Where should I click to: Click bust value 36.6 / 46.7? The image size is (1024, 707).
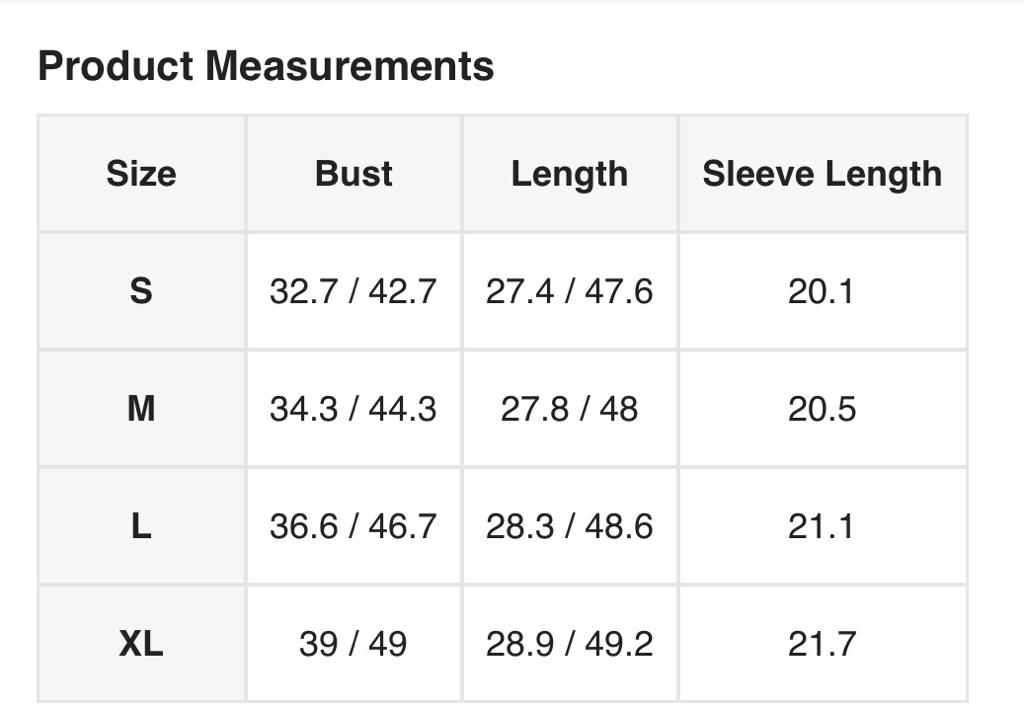click(353, 526)
